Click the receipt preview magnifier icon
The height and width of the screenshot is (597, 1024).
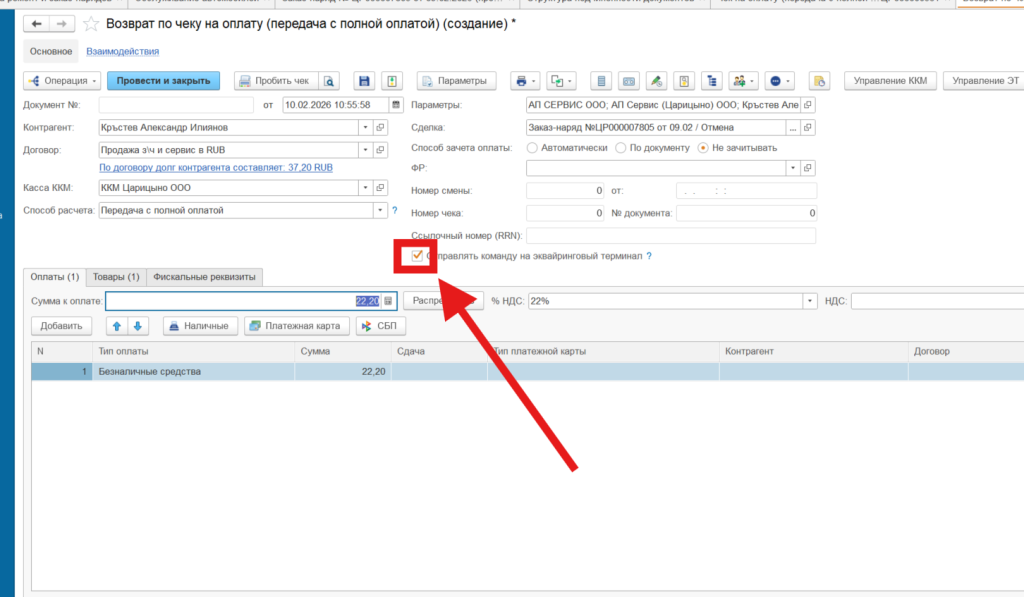328,81
